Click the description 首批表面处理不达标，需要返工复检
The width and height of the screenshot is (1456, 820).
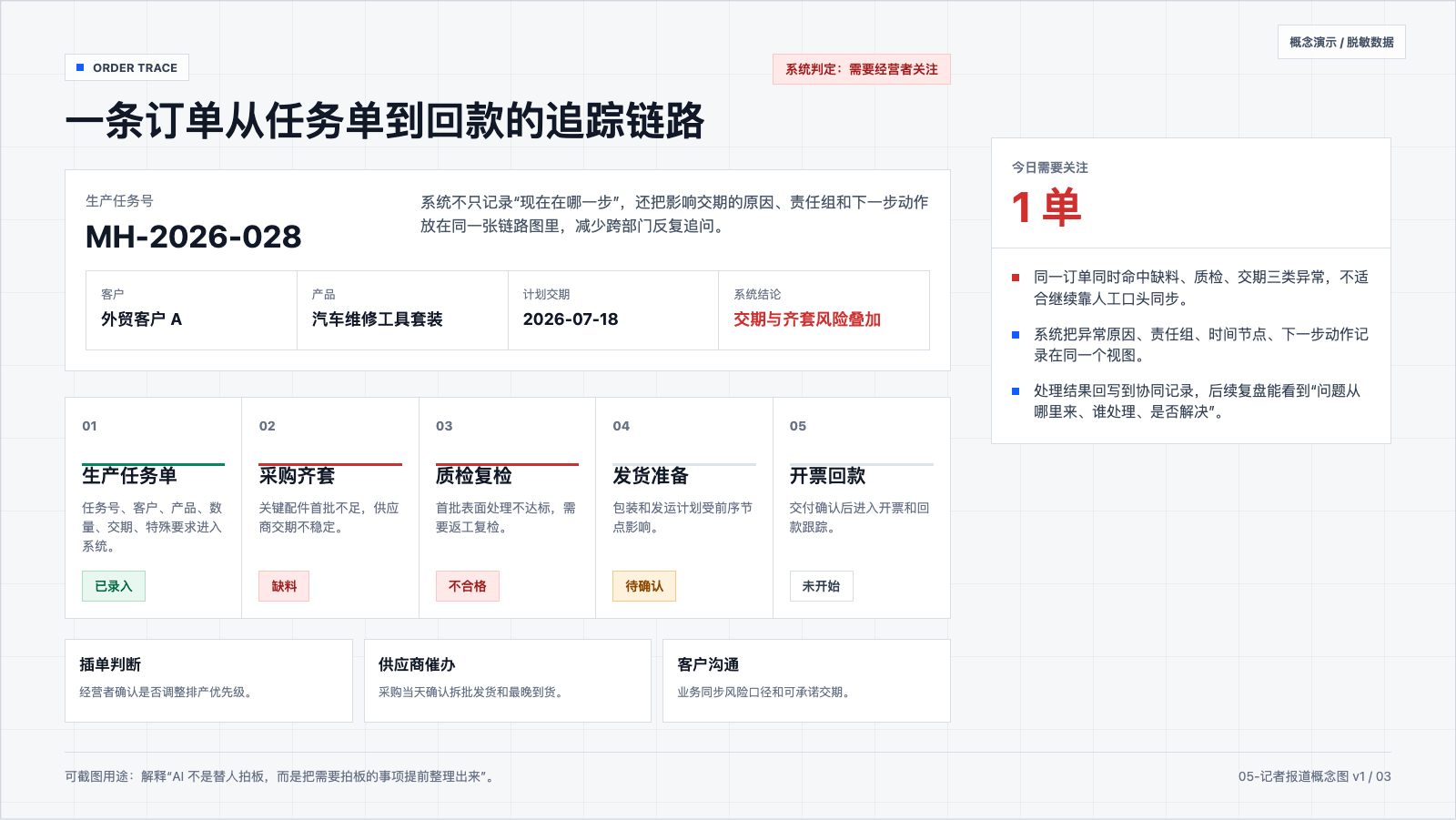point(506,518)
